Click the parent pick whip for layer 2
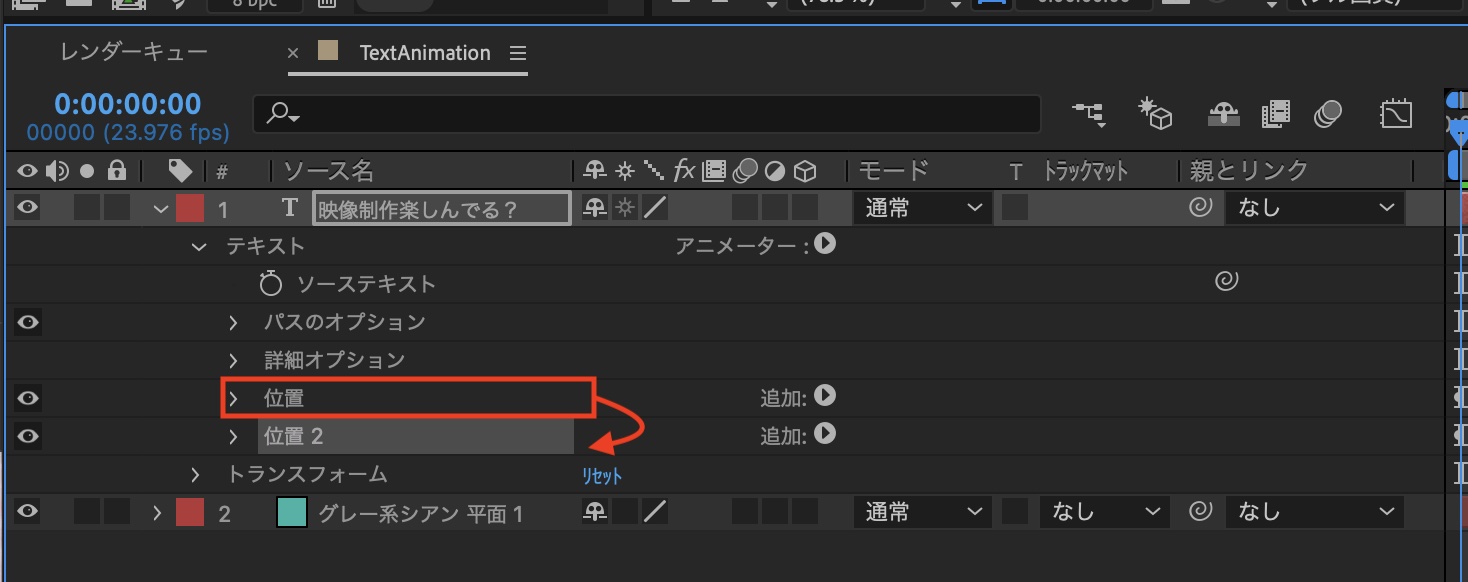 coord(1200,512)
